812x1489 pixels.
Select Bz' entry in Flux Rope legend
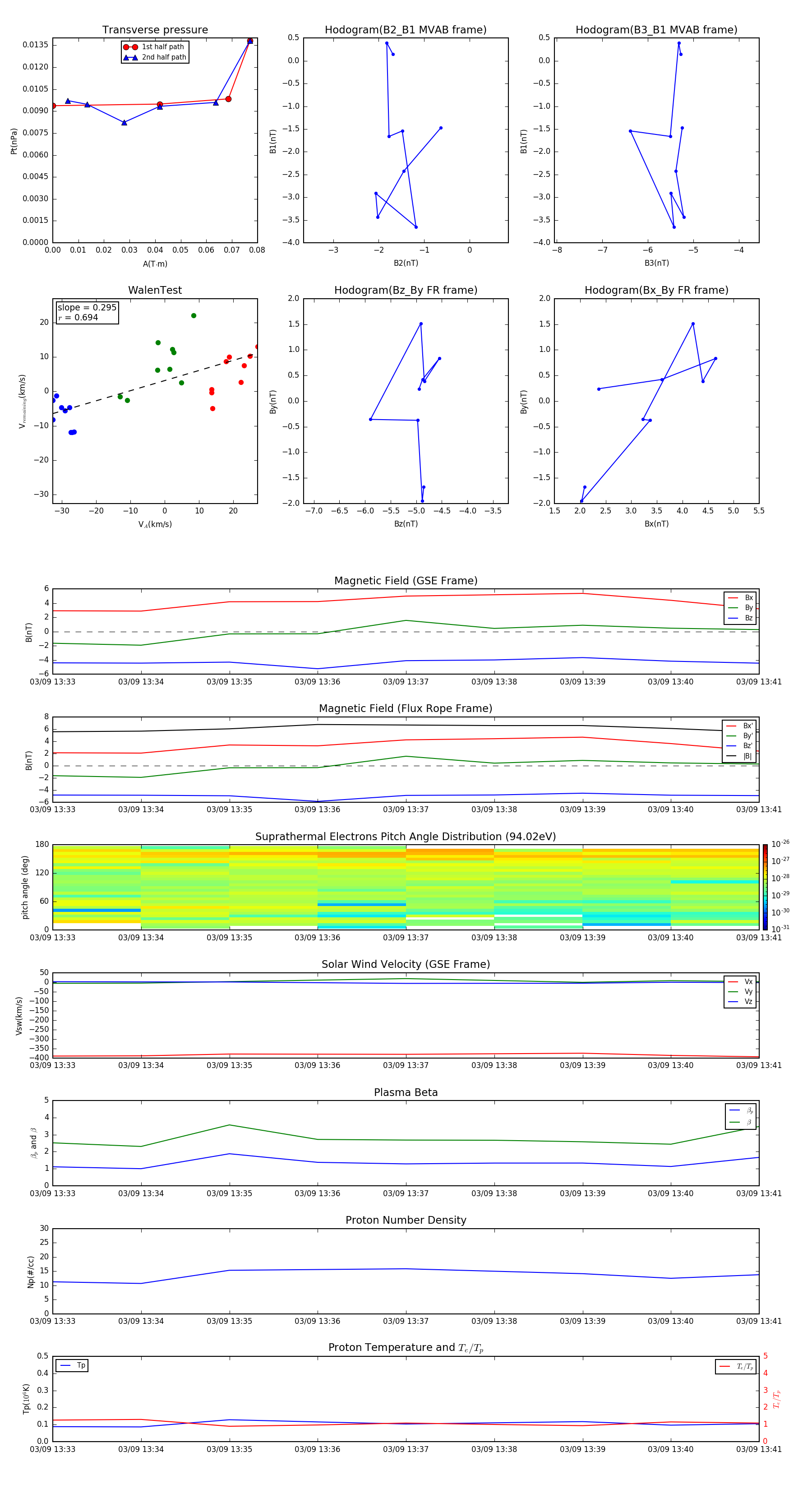[x=740, y=746]
